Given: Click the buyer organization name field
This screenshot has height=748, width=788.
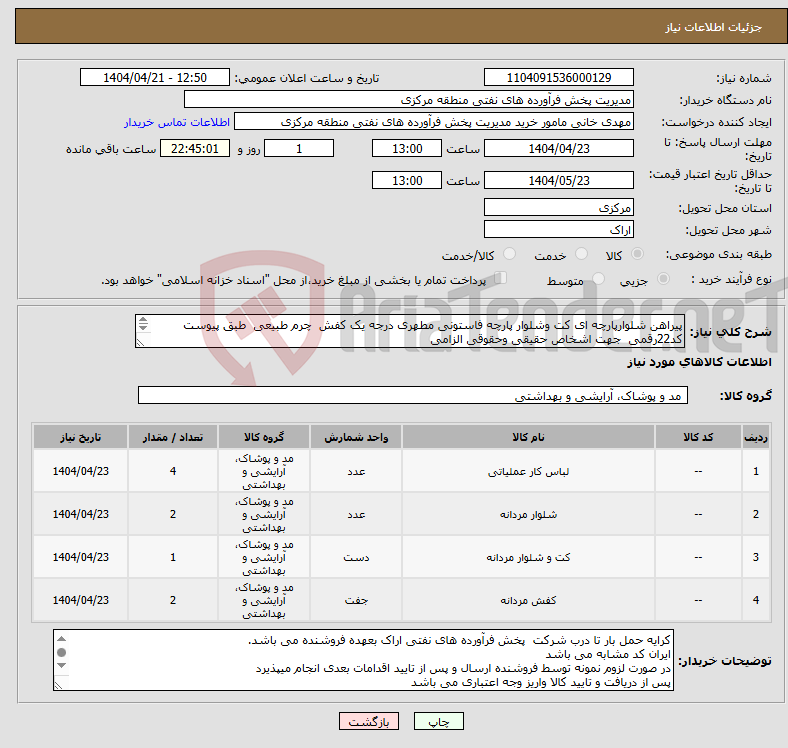Looking at the screenshot, I should (x=409, y=100).
